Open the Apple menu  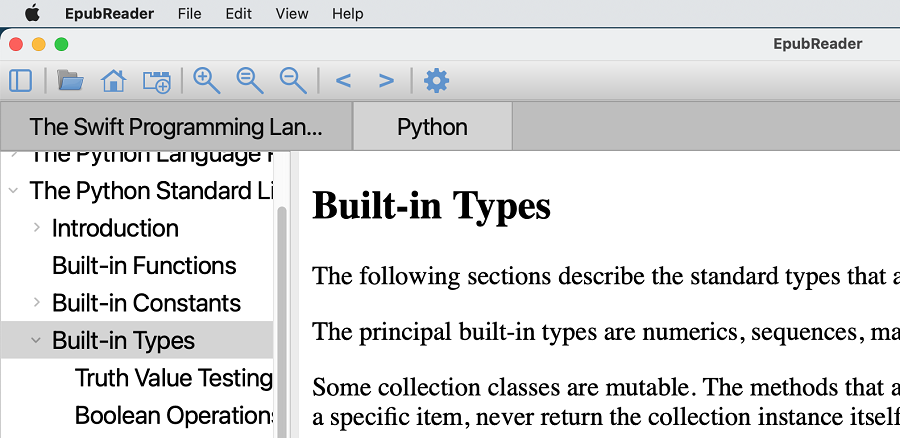(x=33, y=13)
